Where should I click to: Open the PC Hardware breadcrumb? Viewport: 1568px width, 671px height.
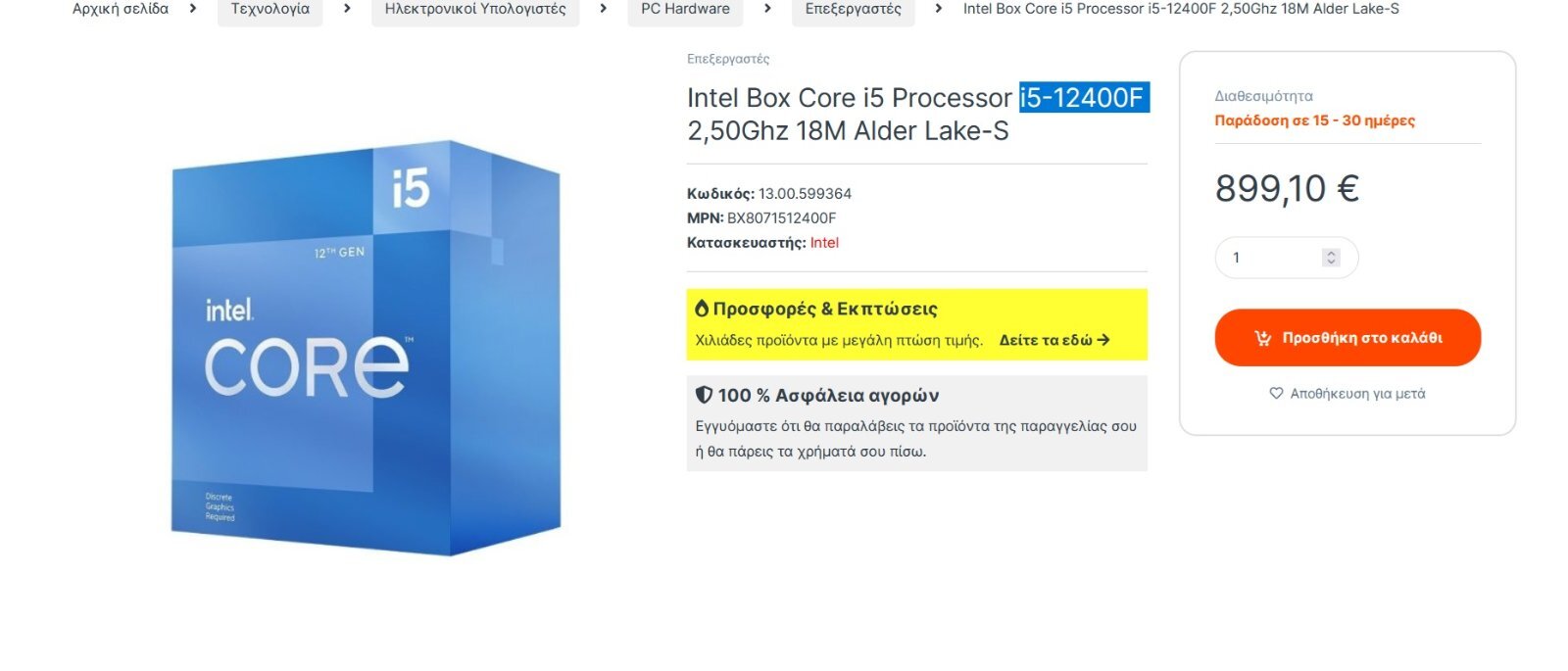pos(685,9)
